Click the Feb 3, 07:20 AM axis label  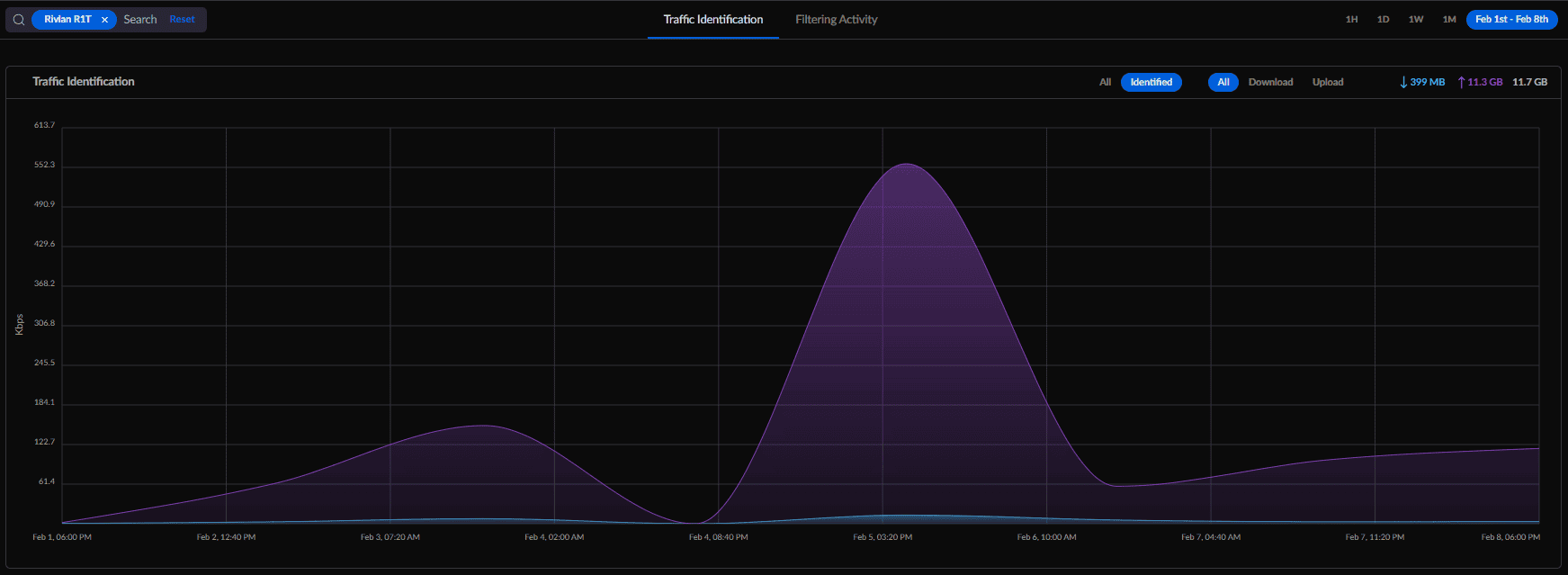(390, 537)
